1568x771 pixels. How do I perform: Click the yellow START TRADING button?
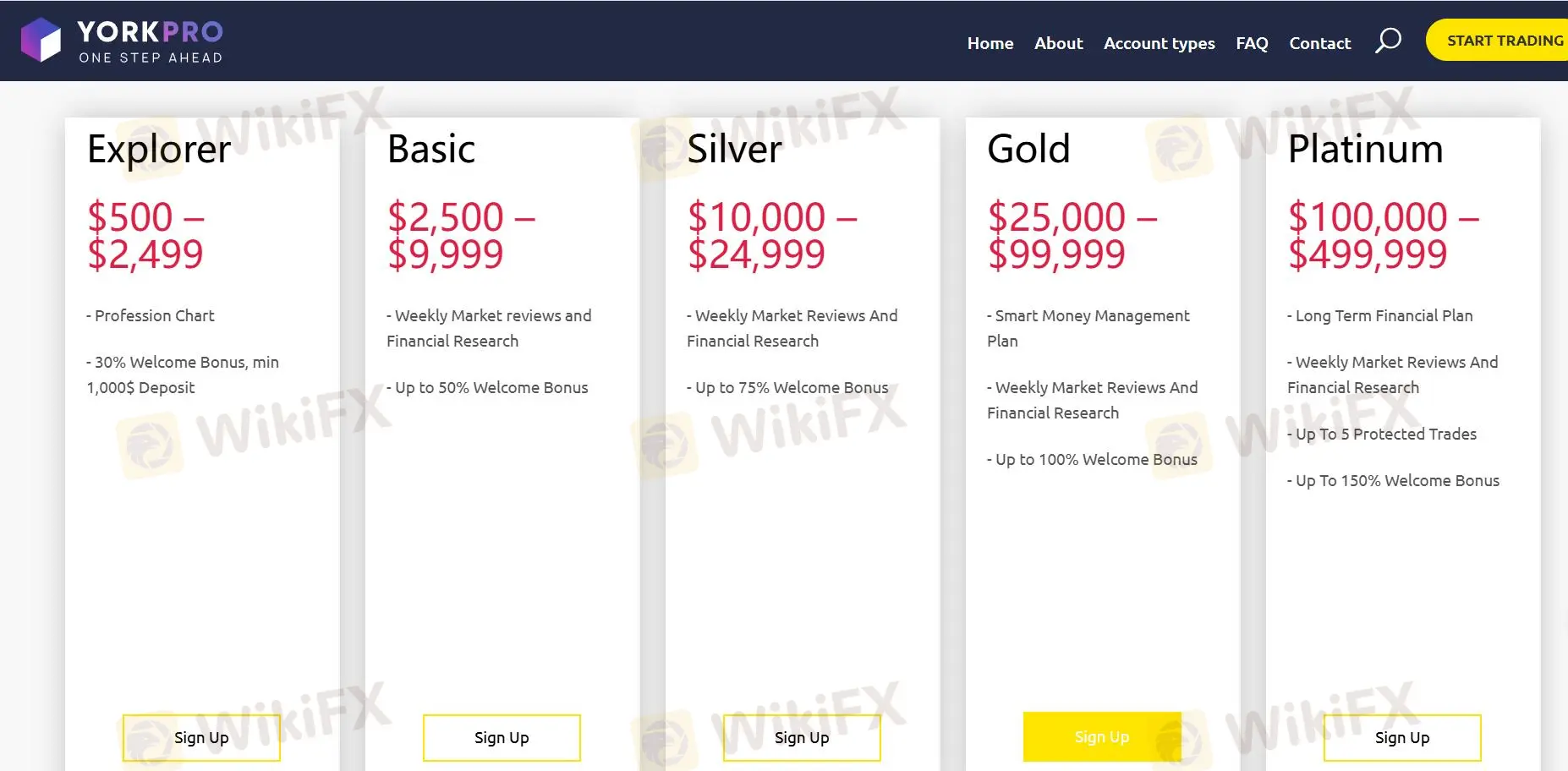[1498, 41]
